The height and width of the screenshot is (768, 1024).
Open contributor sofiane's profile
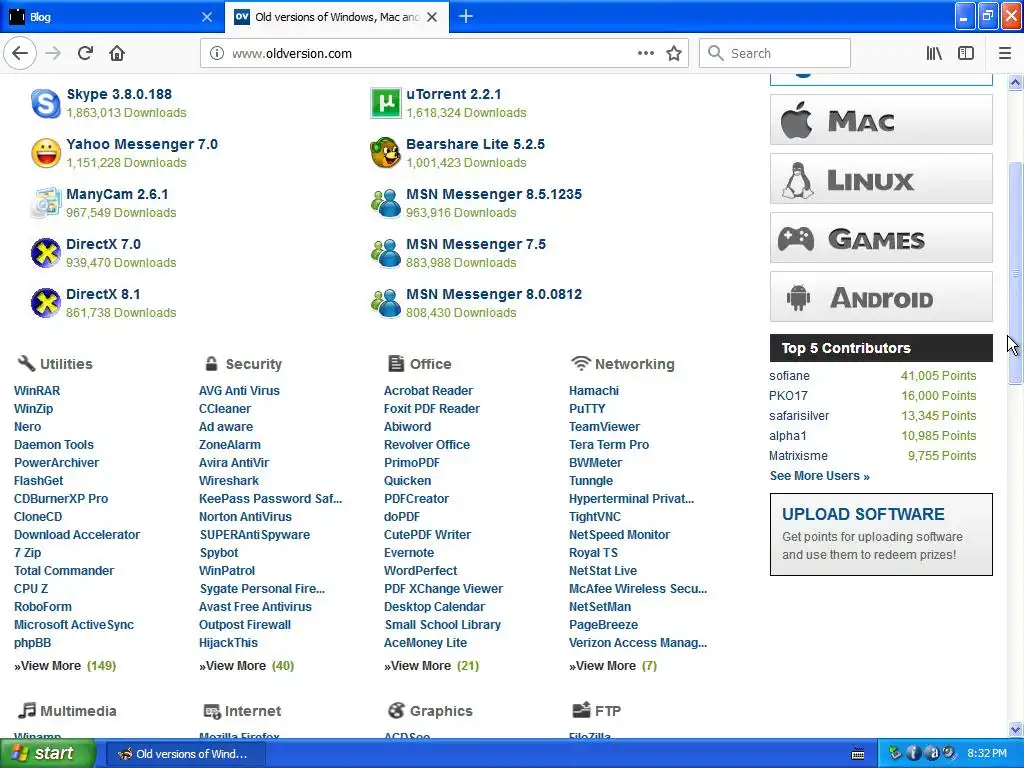(x=790, y=376)
